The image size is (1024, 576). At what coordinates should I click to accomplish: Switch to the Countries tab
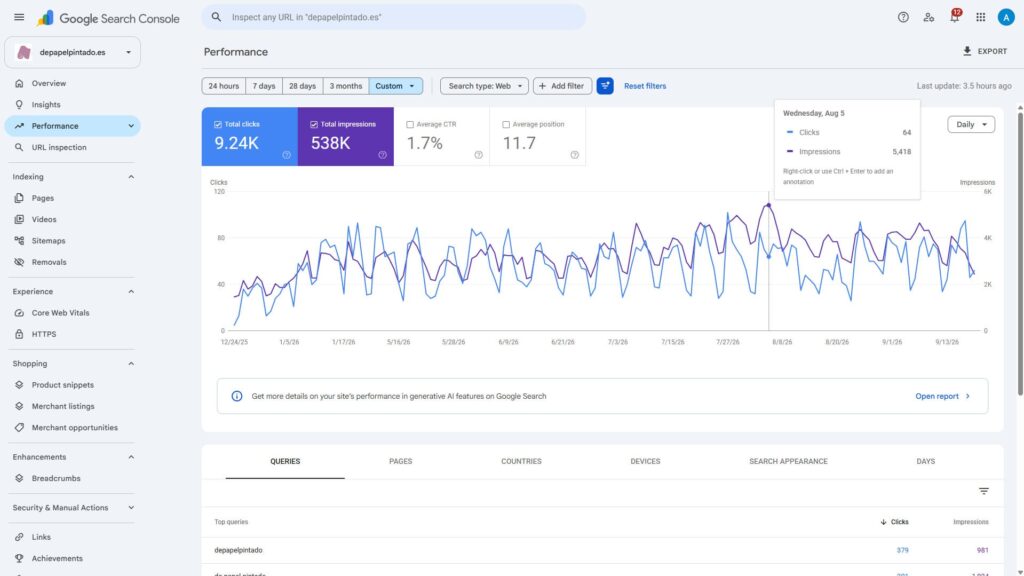click(x=521, y=462)
